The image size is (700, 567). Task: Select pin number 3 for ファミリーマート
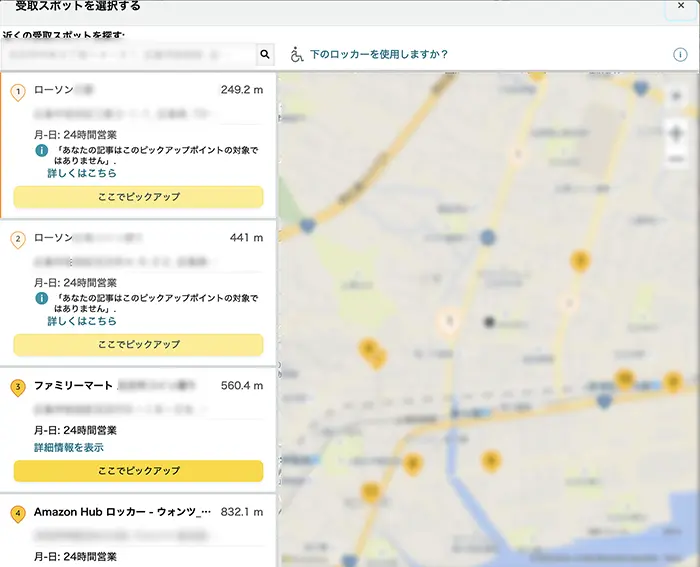(x=18, y=388)
